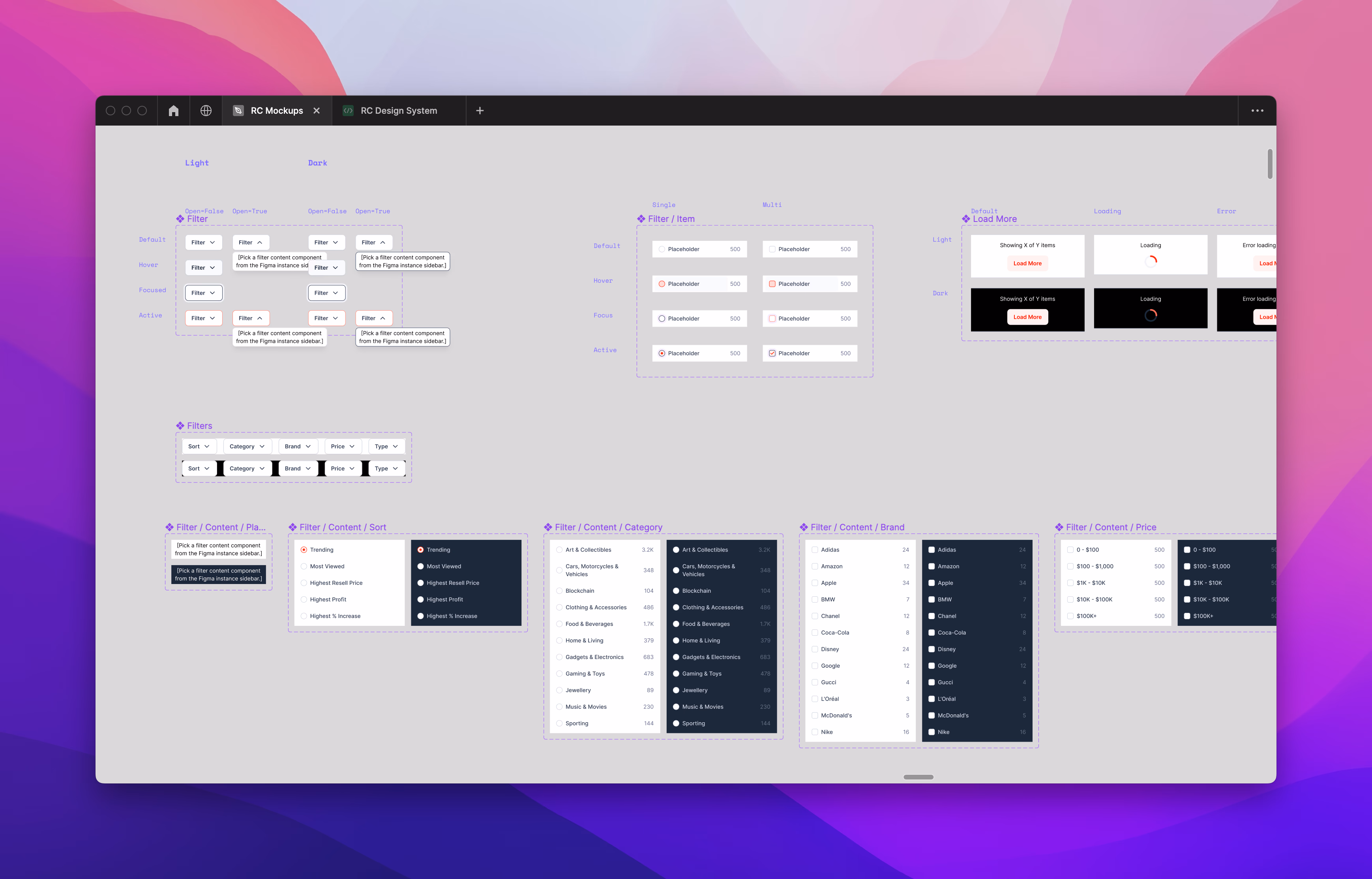Screen dimensions: 1372x879
Task: Click the Load More button in the light variant
Action: coord(1027,263)
